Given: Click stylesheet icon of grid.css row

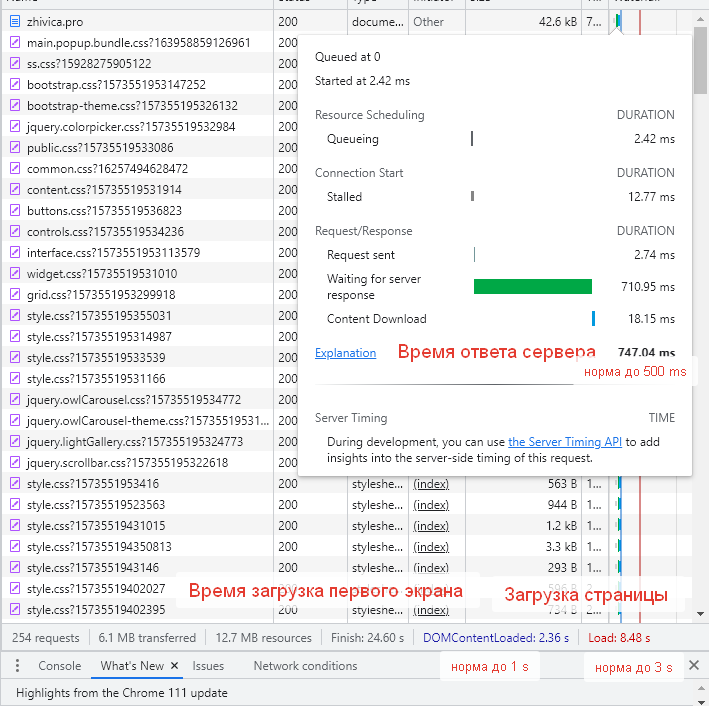Looking at the screenshot, I should [15, 294].
